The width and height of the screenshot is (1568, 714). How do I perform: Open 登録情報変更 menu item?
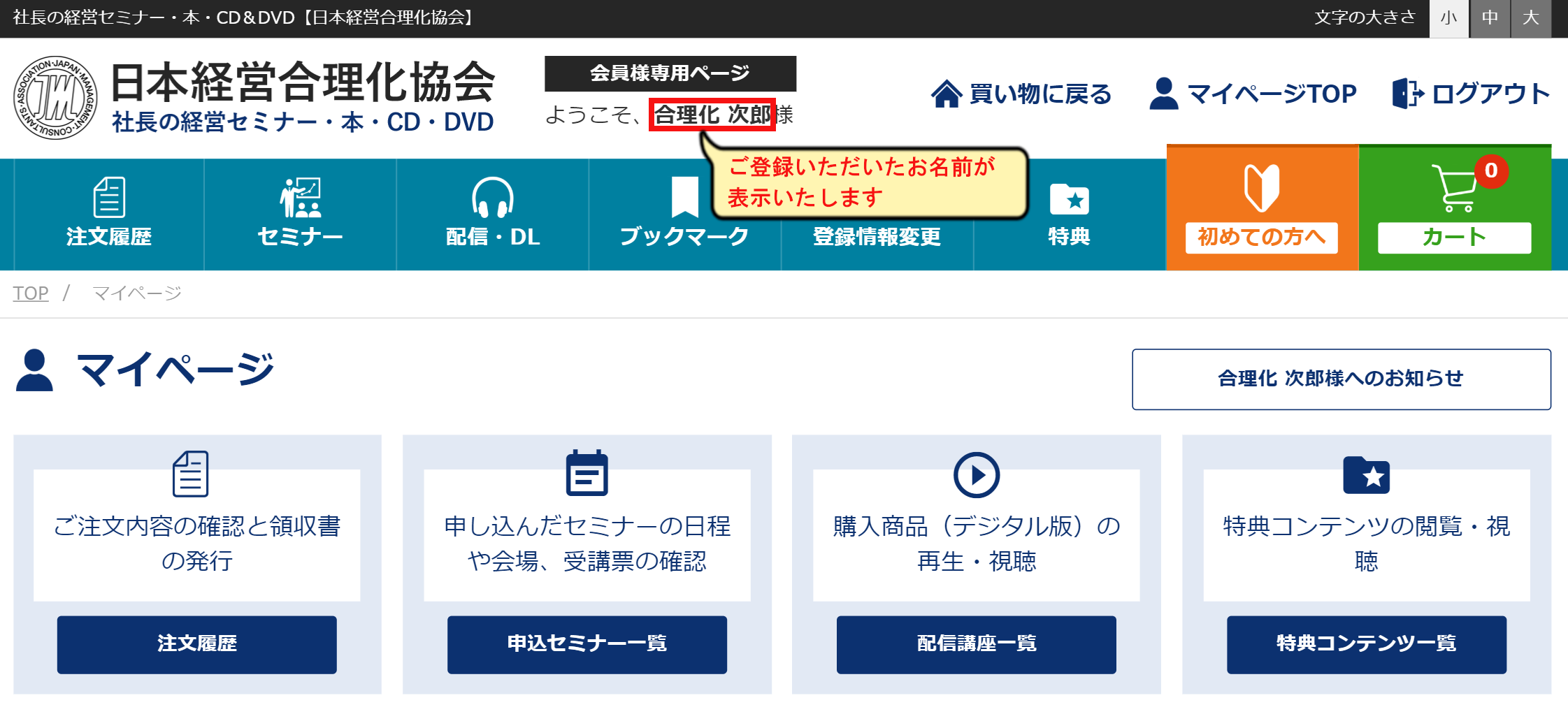[877, 237]
